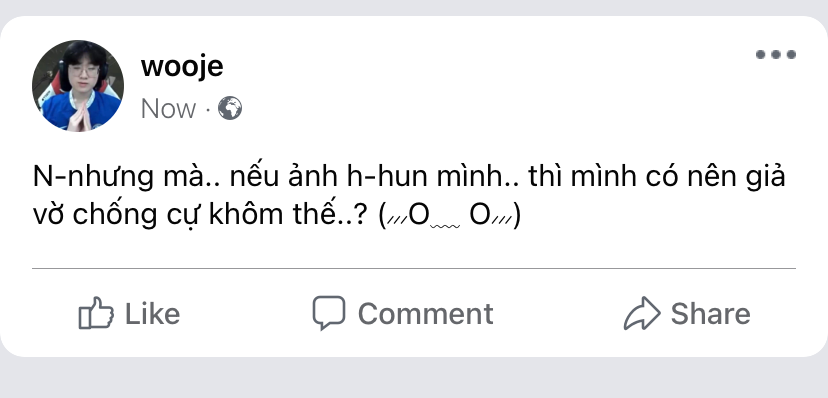
Task: Click the globe public privacy icon
Action: click(x=230, y=108)
